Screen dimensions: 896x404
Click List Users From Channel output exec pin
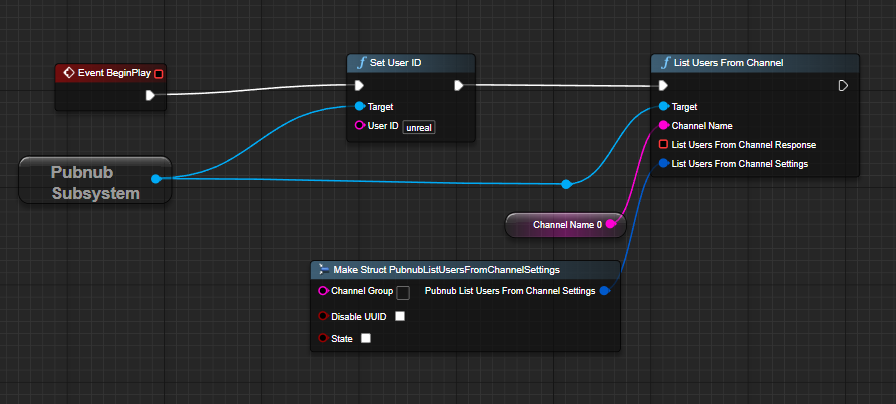pyautogui.click(x=843, y=86)
